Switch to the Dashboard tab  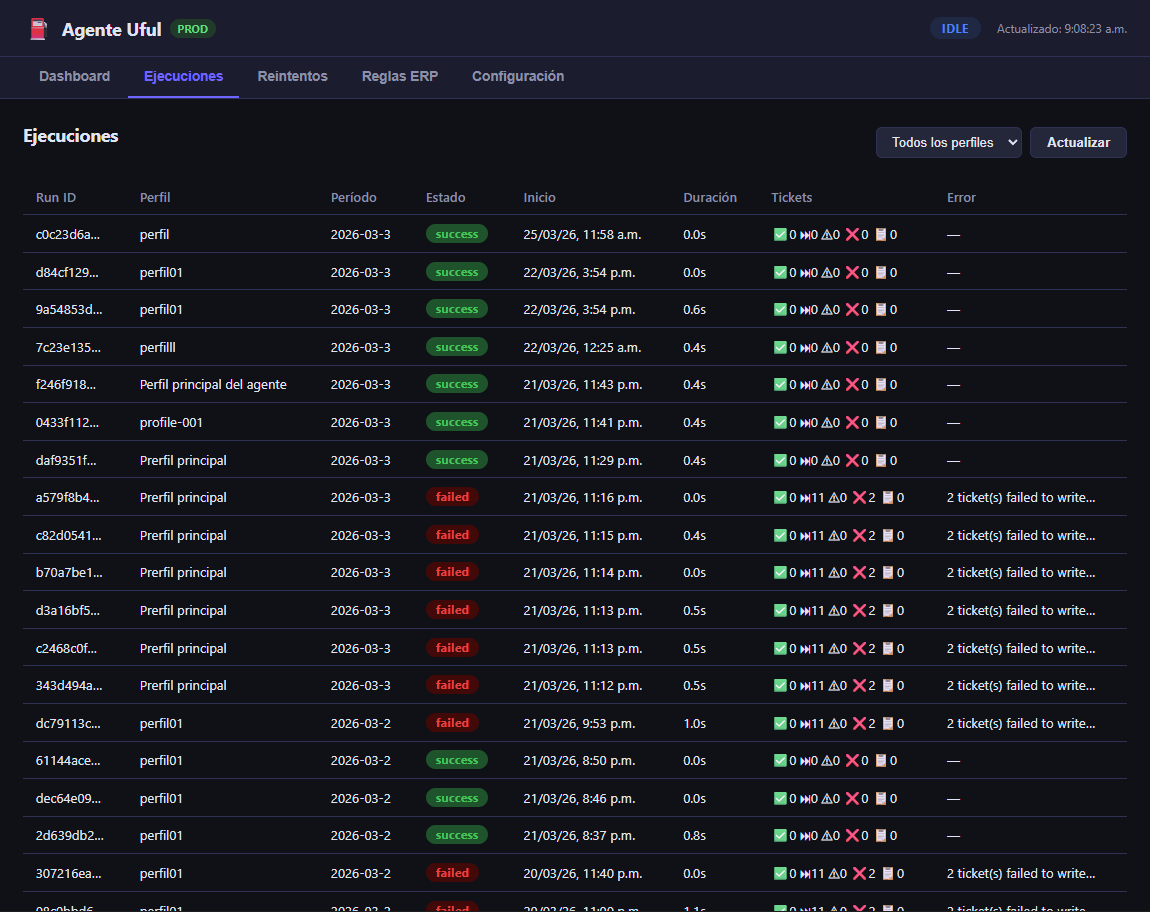click(x=74, y=77)
